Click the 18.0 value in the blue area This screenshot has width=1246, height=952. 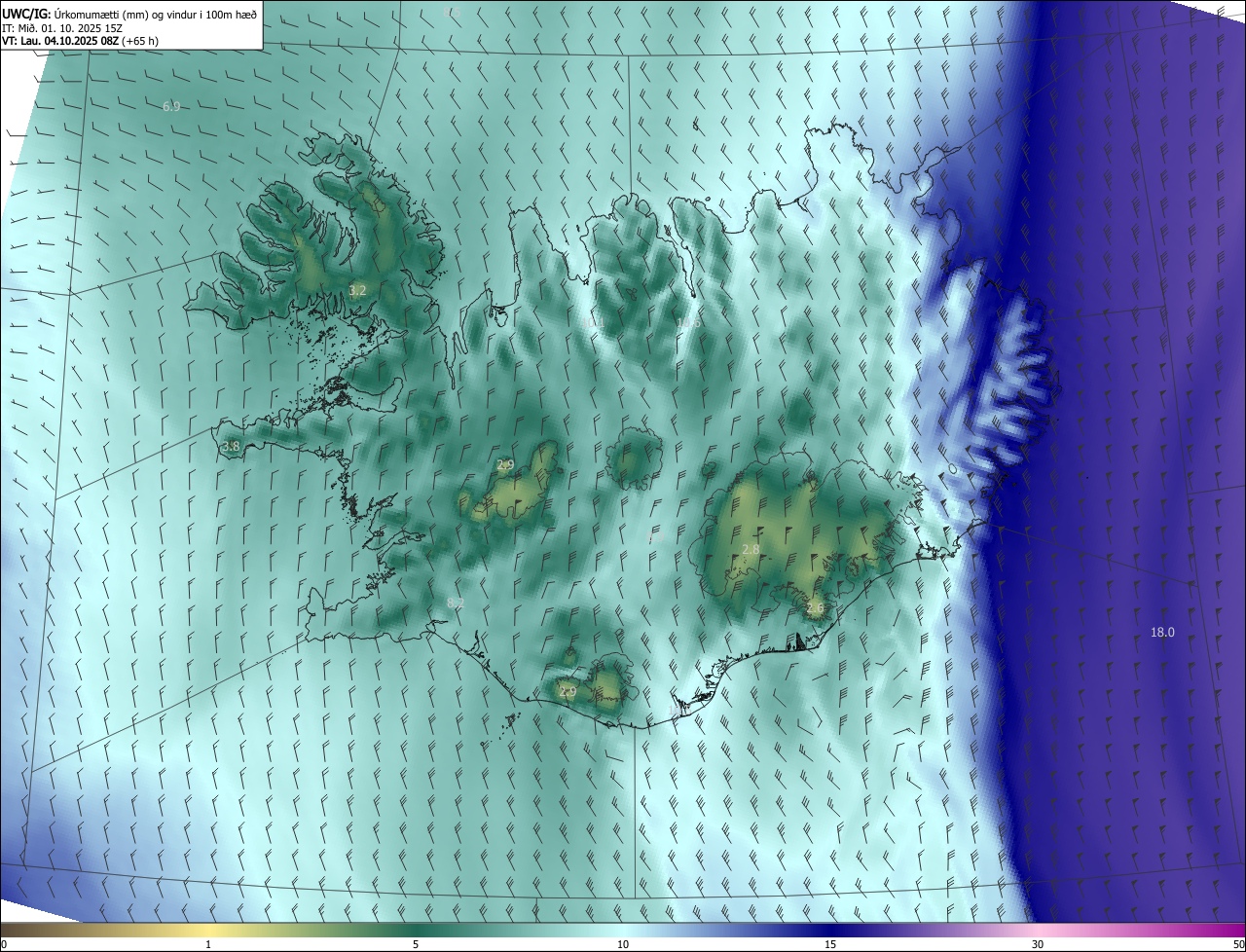pyautogui.click(x=1162, y=632)
